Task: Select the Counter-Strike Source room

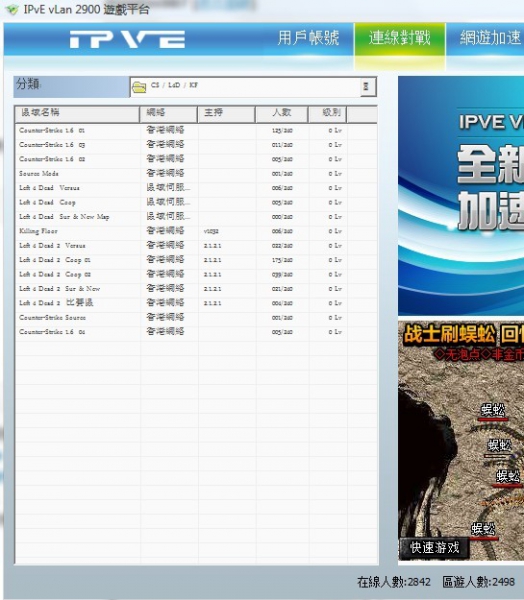Action: pos(196,318)
